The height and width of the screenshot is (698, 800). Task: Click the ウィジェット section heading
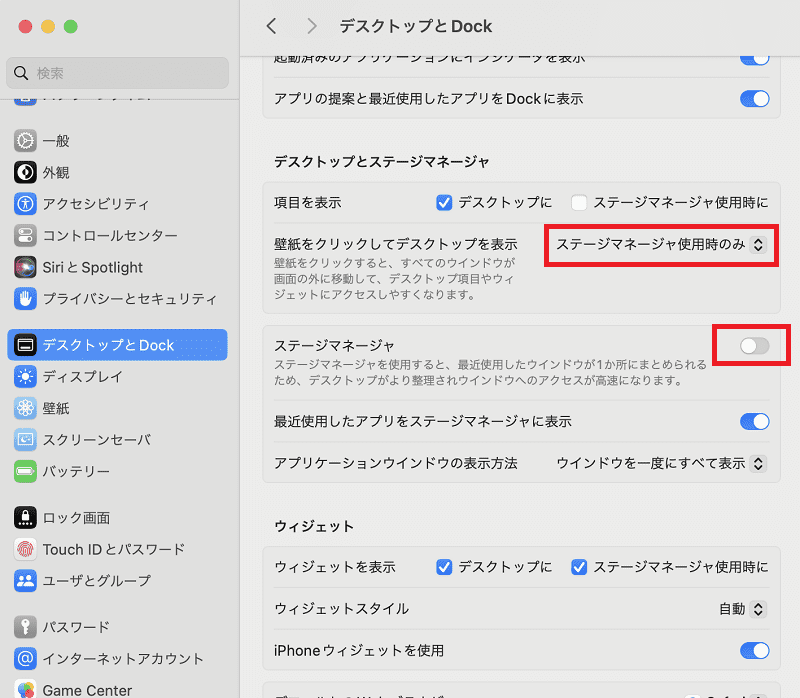[314, 526]
